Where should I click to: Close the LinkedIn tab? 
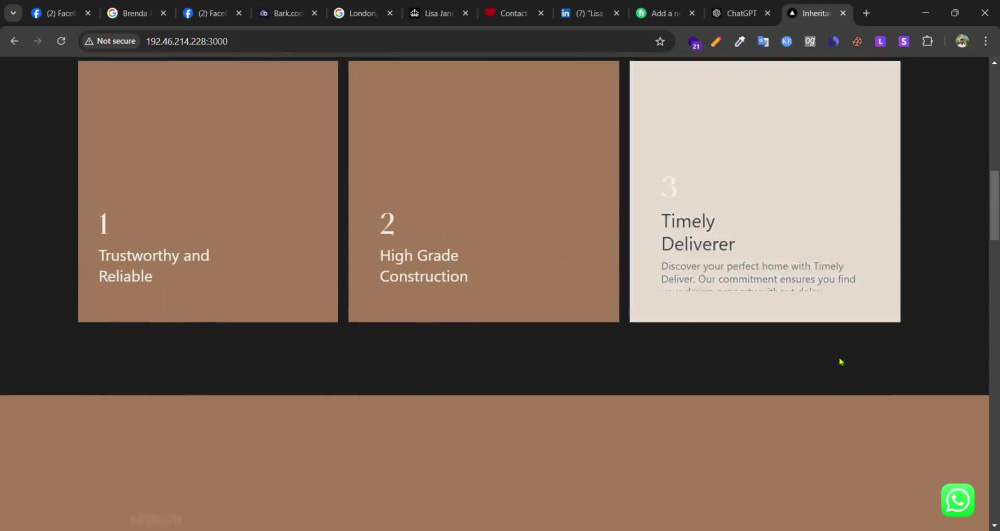tap(616, 13)
